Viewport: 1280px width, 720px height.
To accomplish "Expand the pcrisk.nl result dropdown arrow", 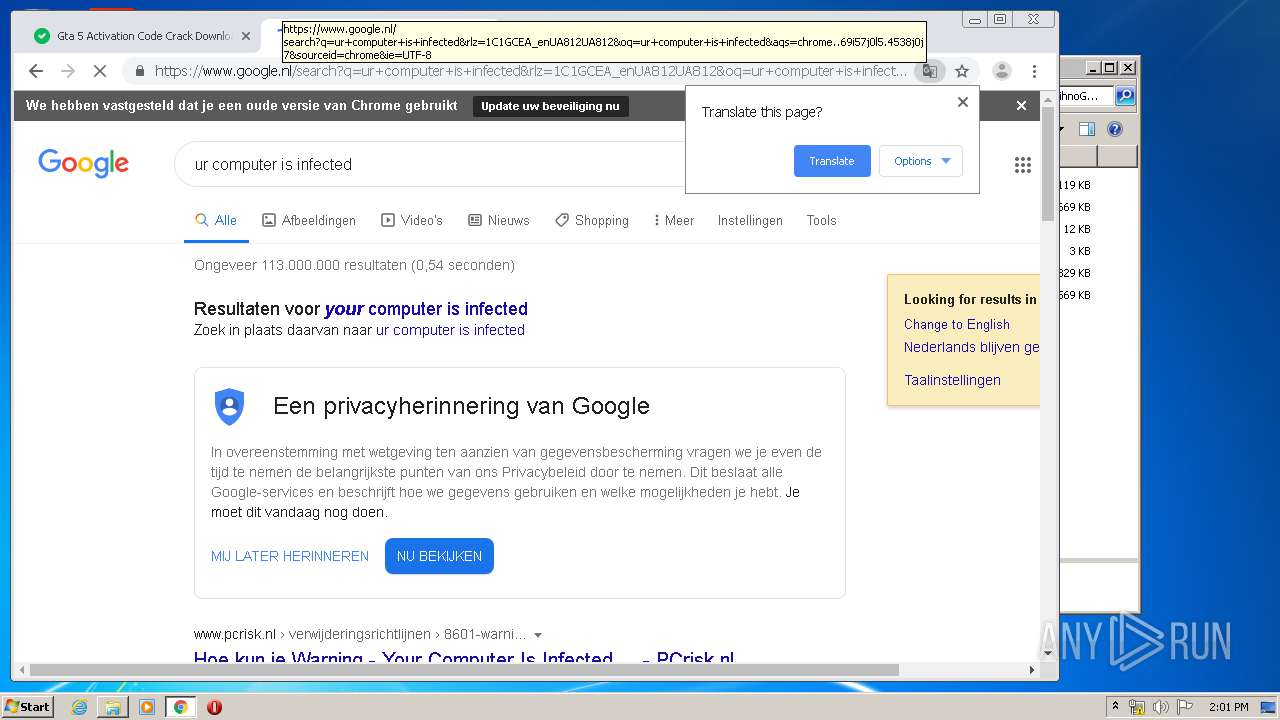I will click(538, 635).
